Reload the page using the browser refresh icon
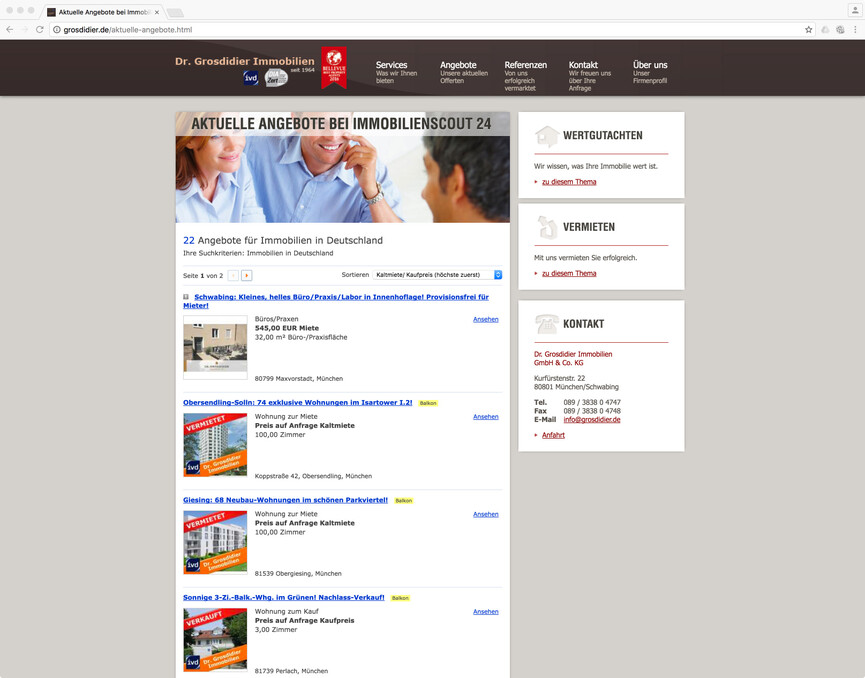The height and width of the screenshot is (678, 865). coord(40,30)
